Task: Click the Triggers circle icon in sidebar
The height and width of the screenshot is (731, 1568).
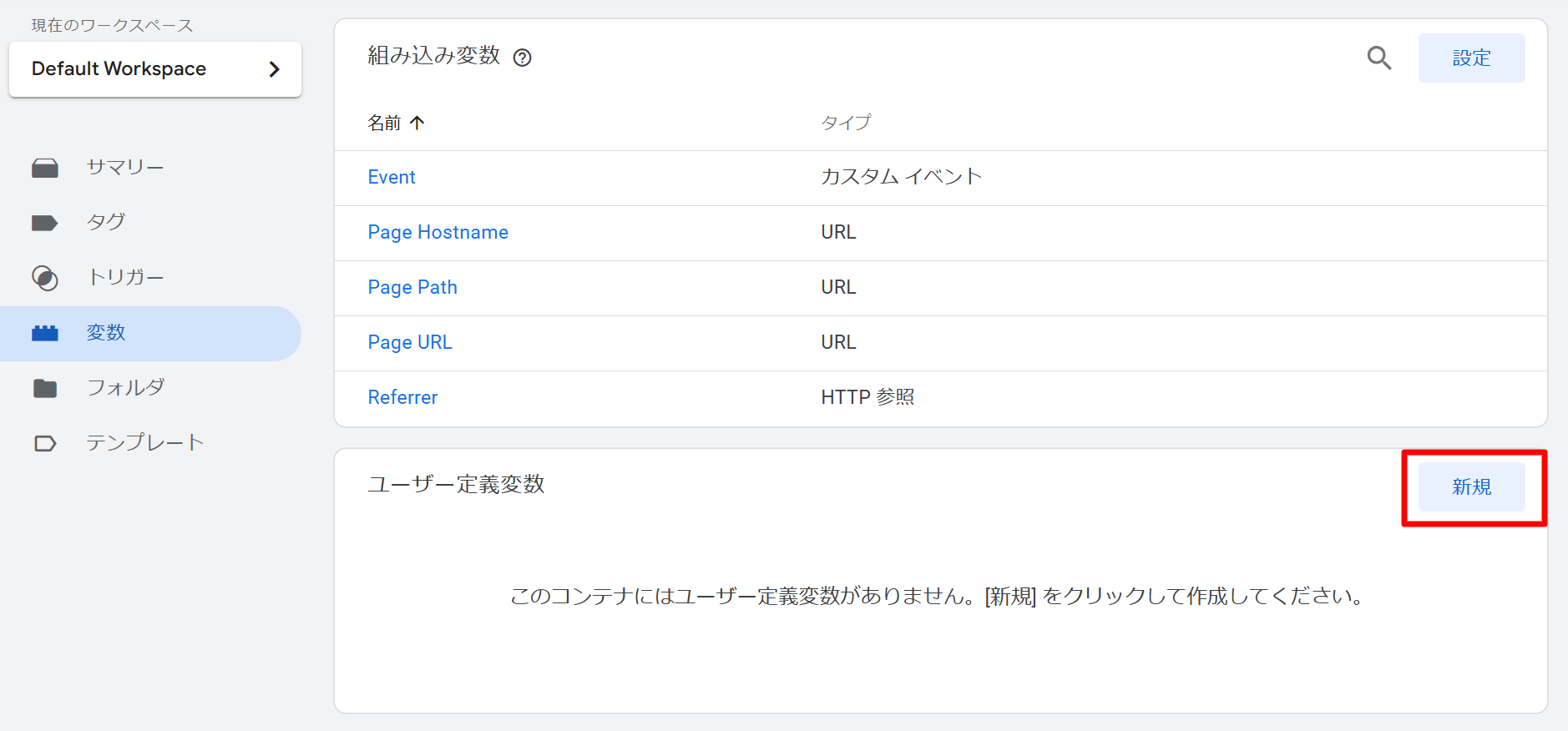Action: point(45,278)
